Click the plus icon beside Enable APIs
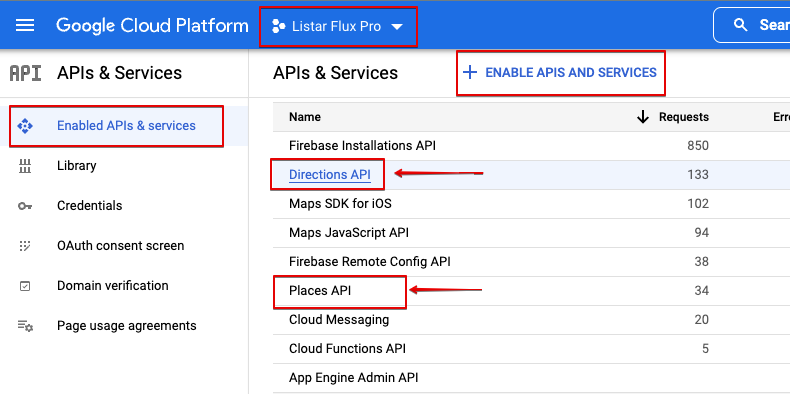This screenshot has width=790, height=394. [470, 73]
